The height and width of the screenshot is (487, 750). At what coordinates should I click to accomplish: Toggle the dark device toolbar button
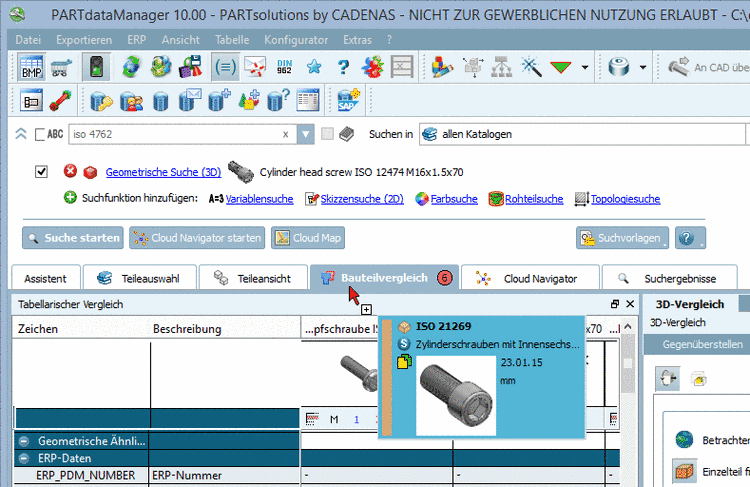[96, 67]
